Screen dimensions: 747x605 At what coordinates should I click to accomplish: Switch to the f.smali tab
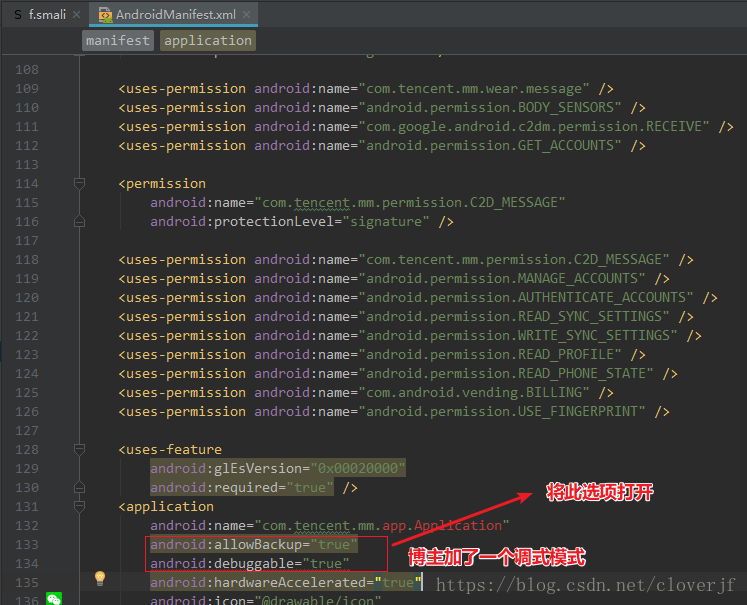pyautogui.click(x=47, y=15)
